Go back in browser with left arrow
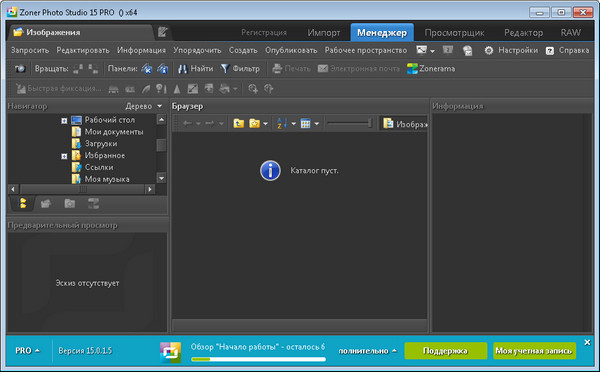The width and height of the screenshot is (600, 372). [188, 124]
